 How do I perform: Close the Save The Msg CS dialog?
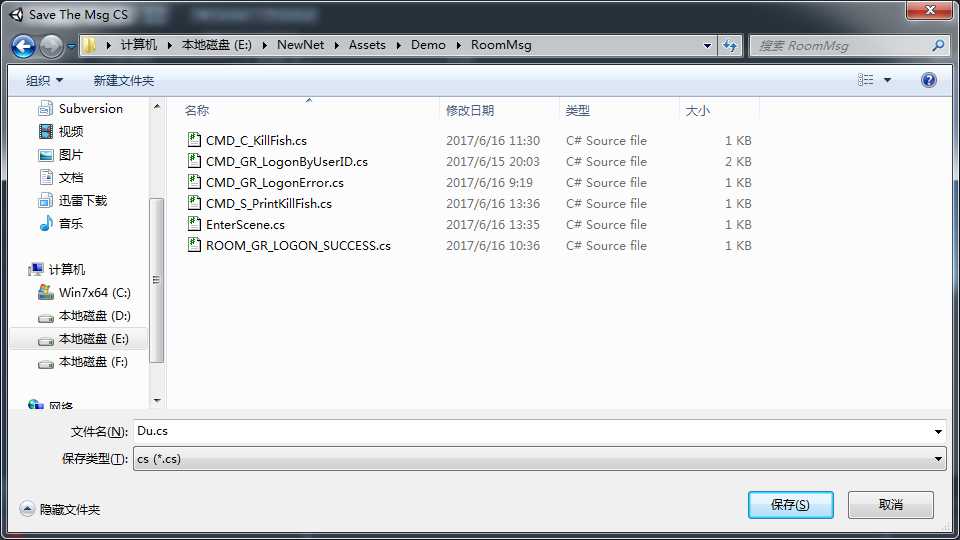pyautogui.click(x=929, y=10)
